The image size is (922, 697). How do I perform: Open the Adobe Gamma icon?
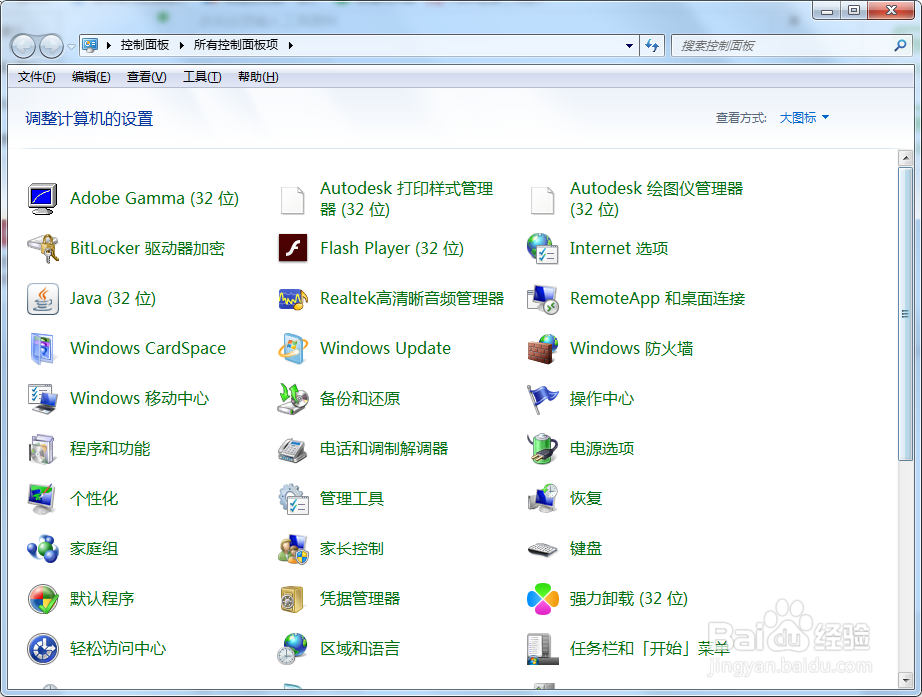point(42,199)
